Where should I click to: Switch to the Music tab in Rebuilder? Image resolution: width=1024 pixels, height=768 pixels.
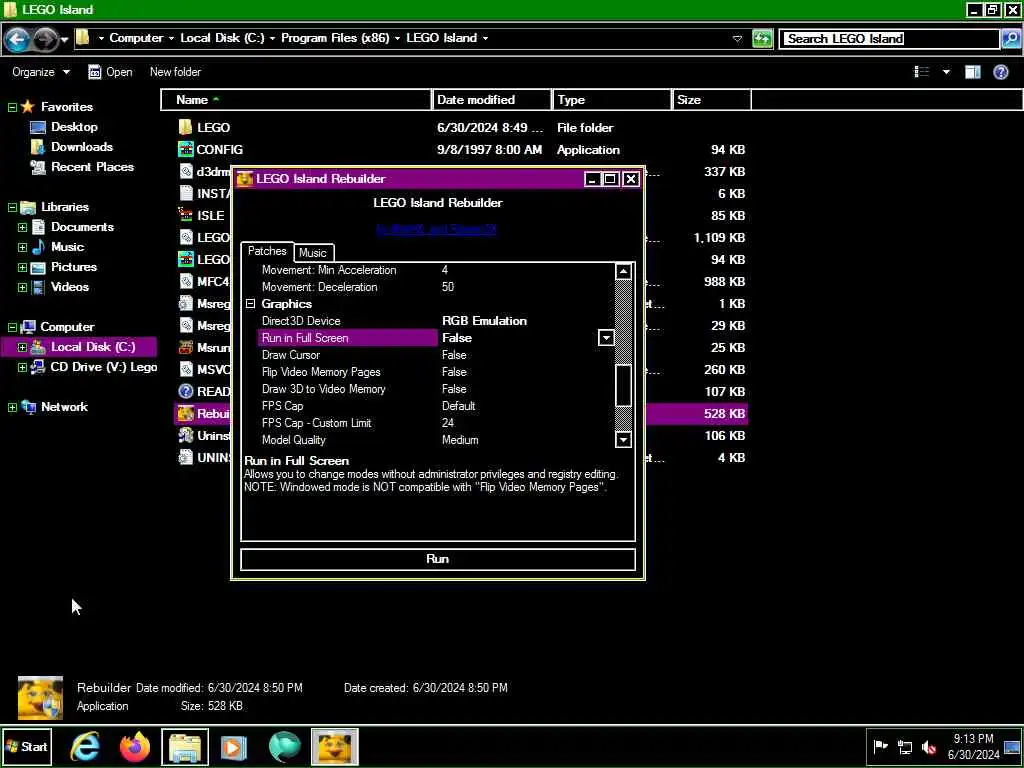(x=313, y=253)
